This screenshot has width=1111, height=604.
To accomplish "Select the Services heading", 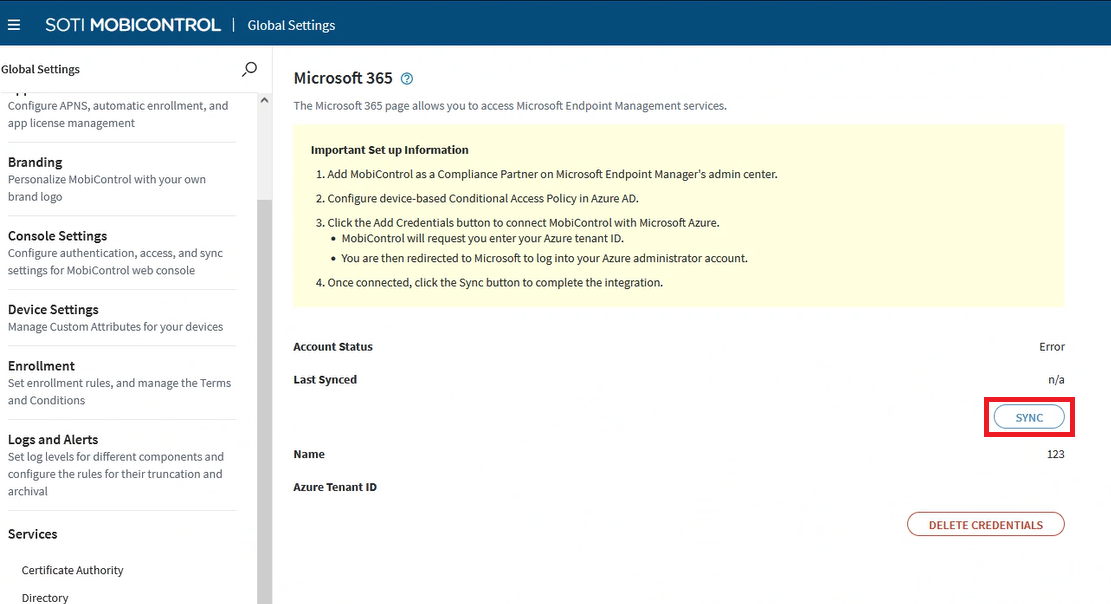I will (x=33, y=534).
